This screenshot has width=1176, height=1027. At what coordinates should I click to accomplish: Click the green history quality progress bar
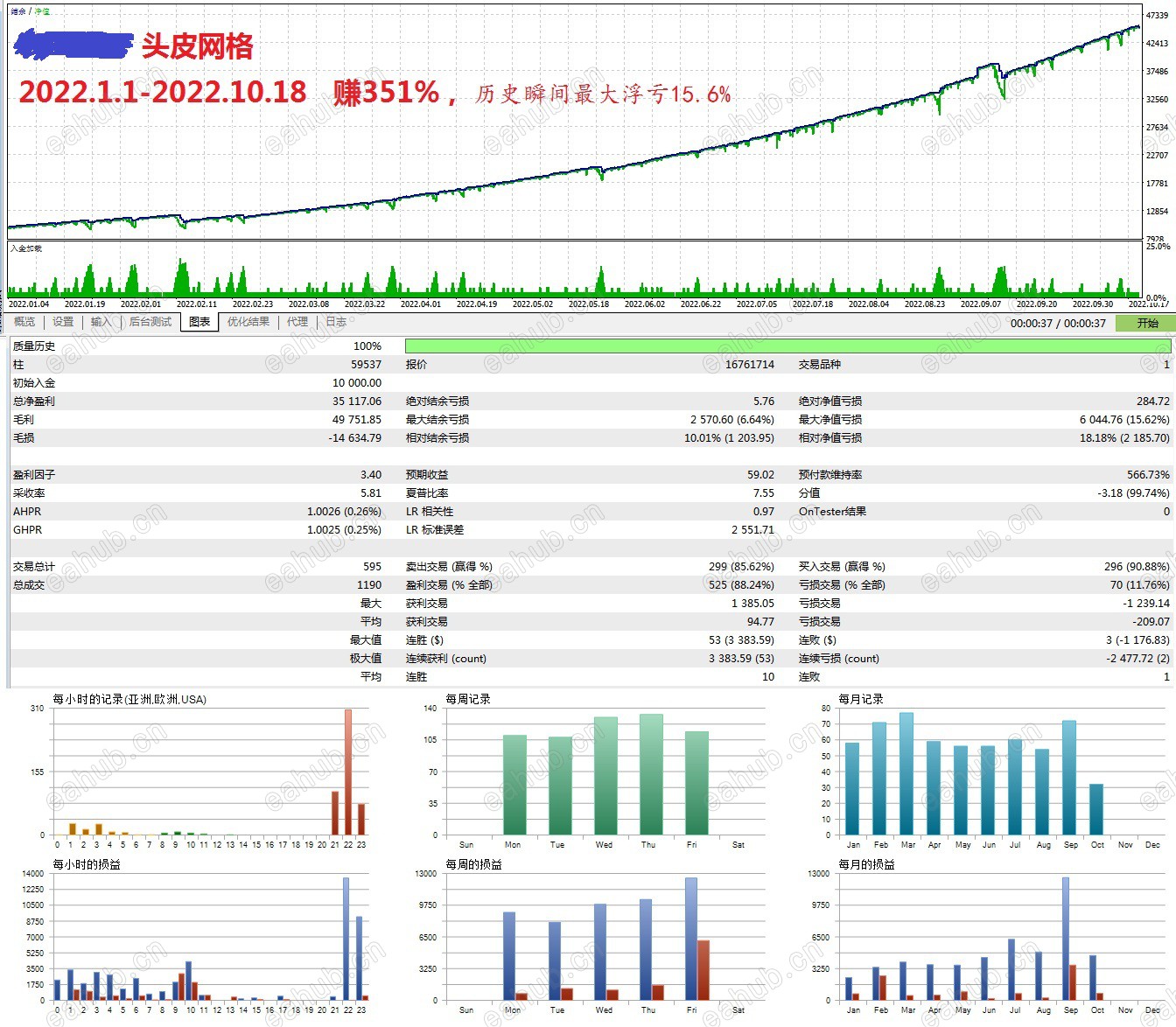(788, 346)
